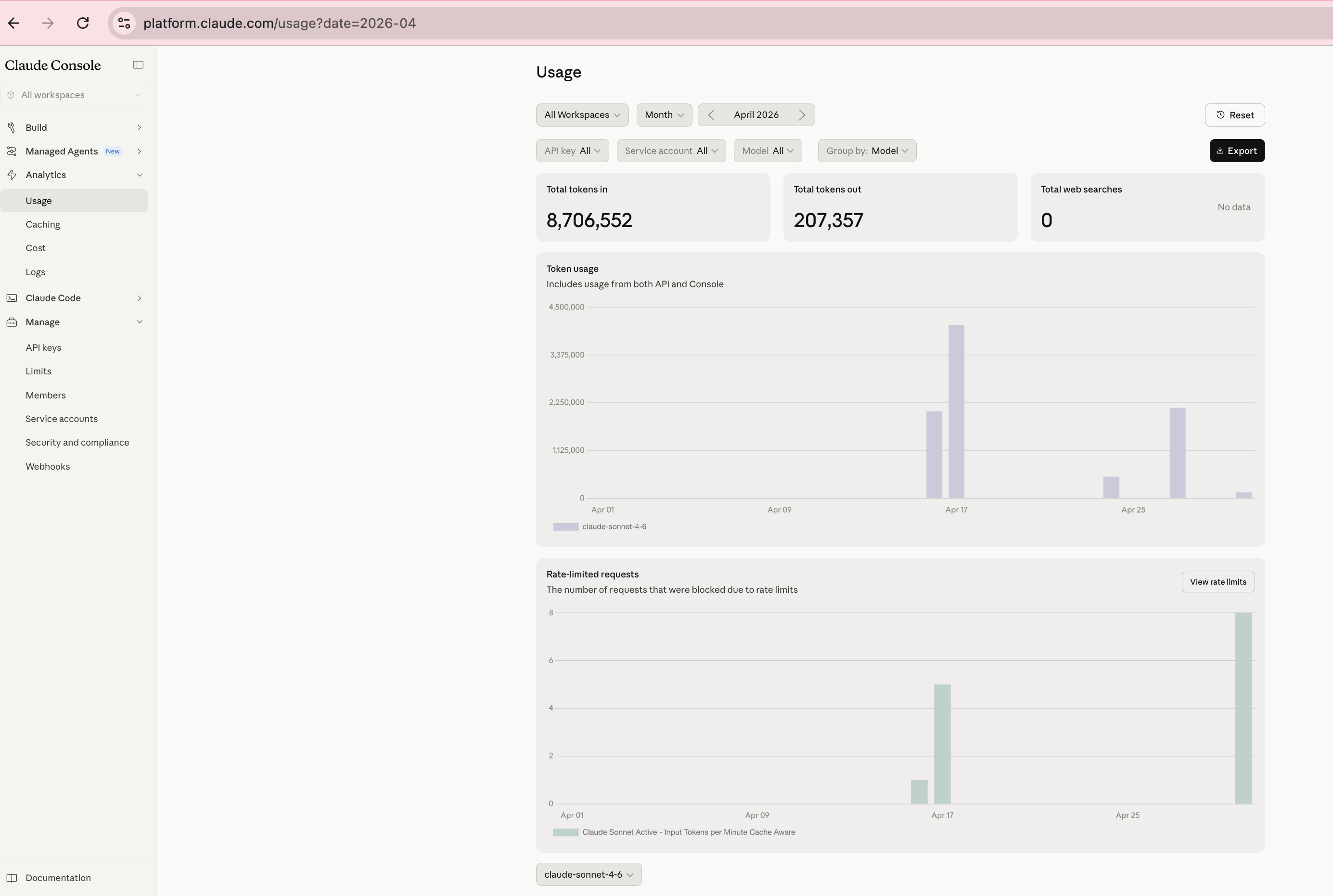Open the Documentation link
Viewport: 1333px width, 896px height.
[58, 878]
